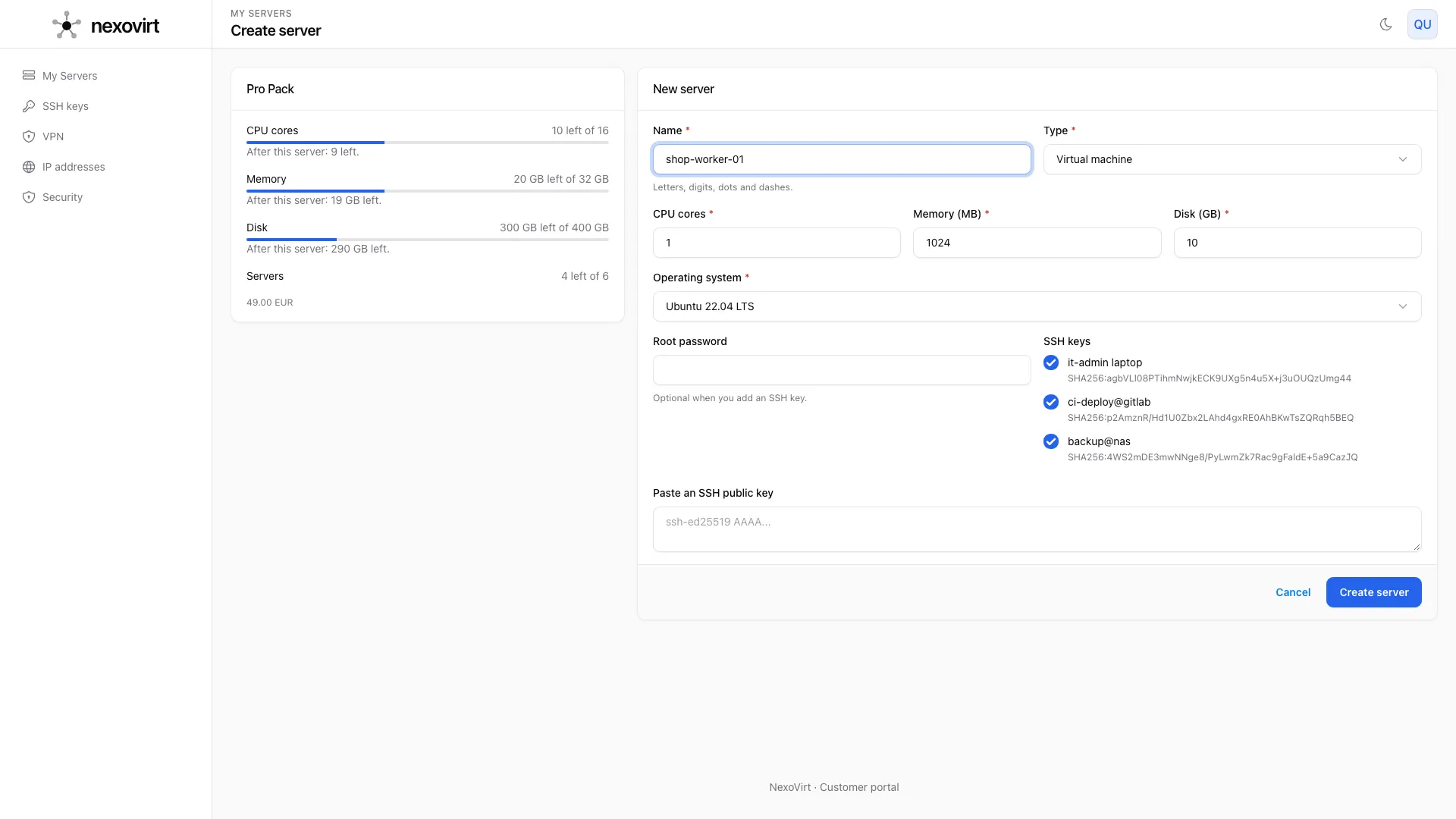
Task: Click the IP addresses globe icon
Action: [x=29, y=167]
